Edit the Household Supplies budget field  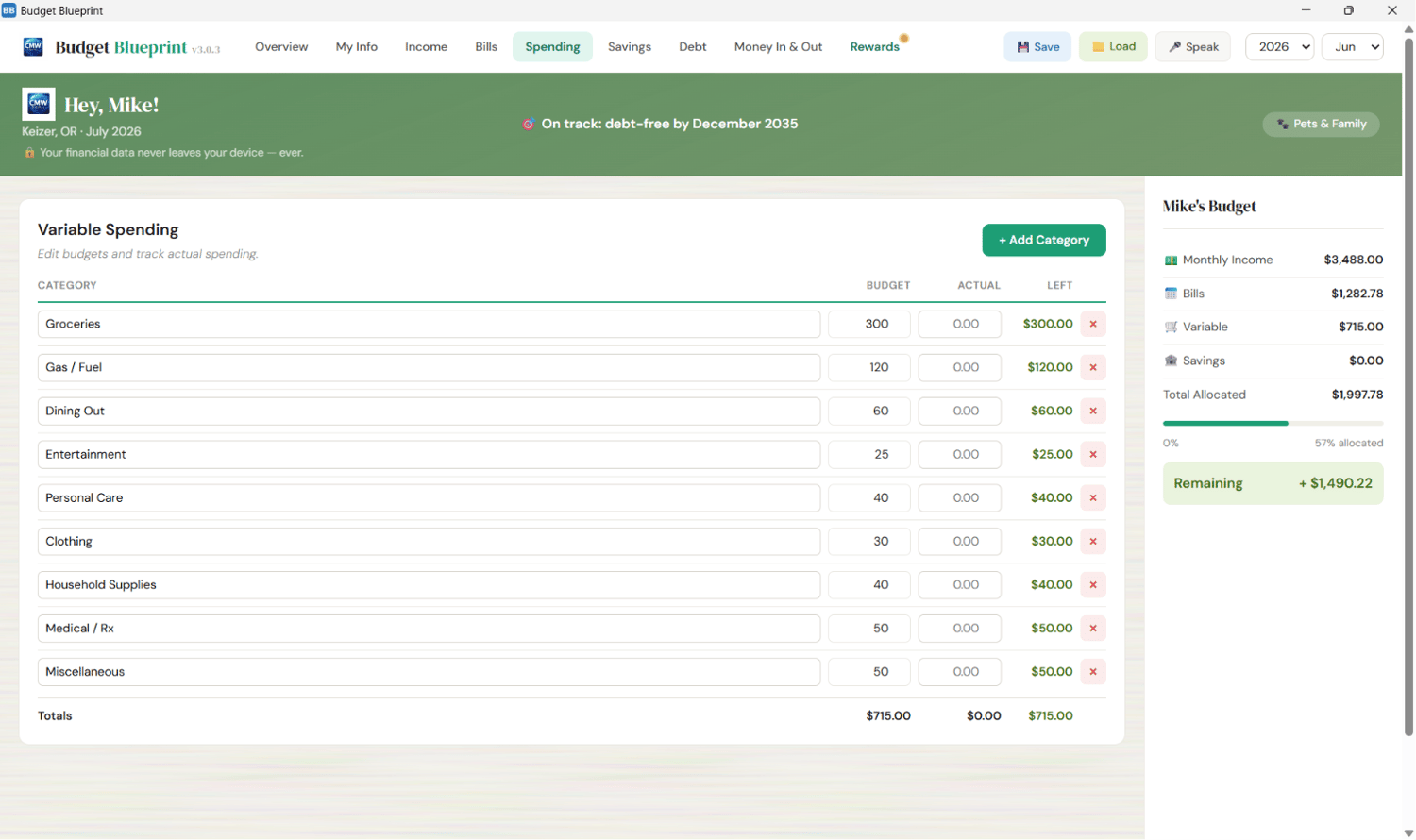click(869, 584)
